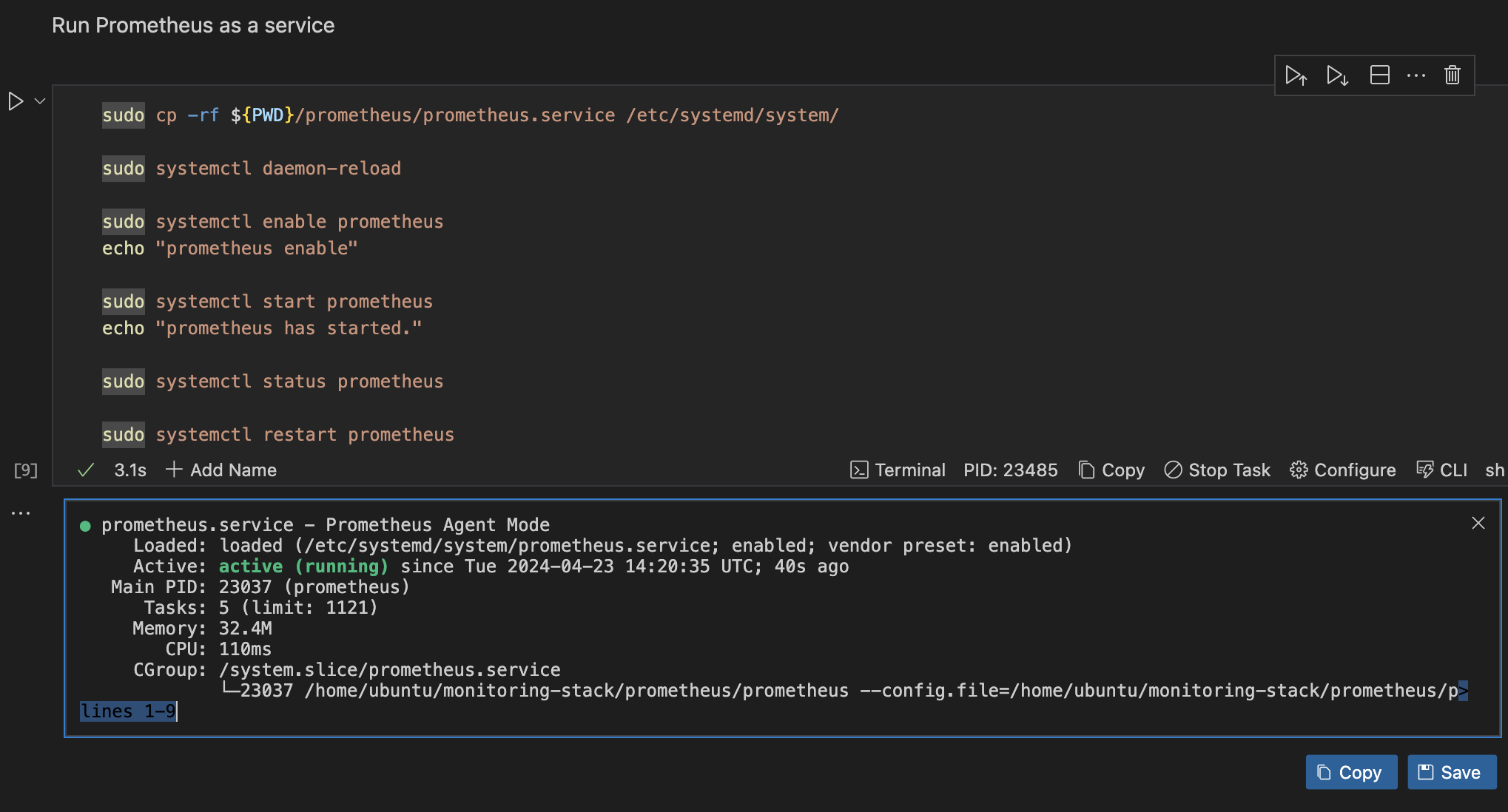Click 'sudo systemctl enable prometheus' line
This screenshot has width=1508, height=812.
(x=273, y=222)
